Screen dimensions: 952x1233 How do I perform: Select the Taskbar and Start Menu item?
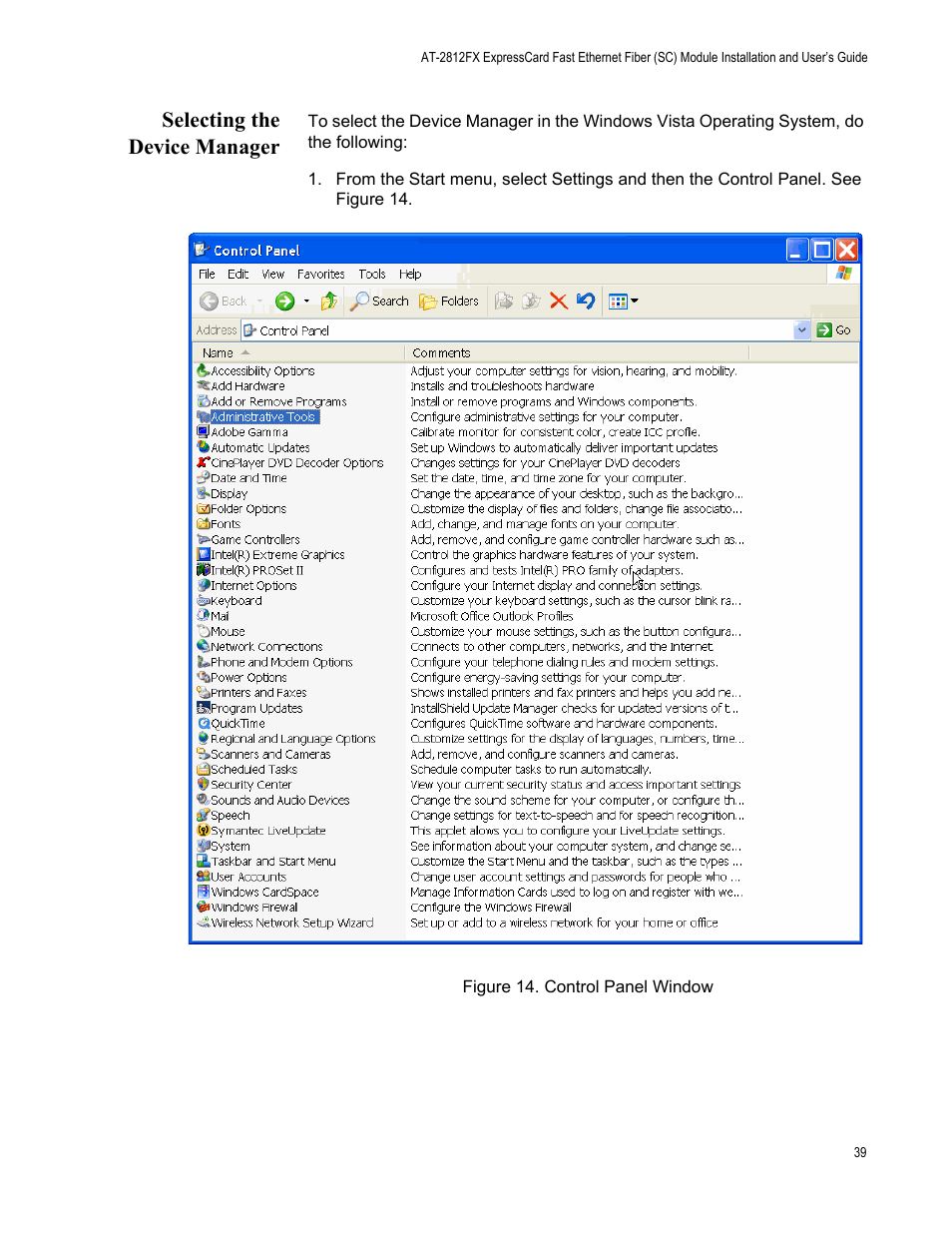[266, 862]
